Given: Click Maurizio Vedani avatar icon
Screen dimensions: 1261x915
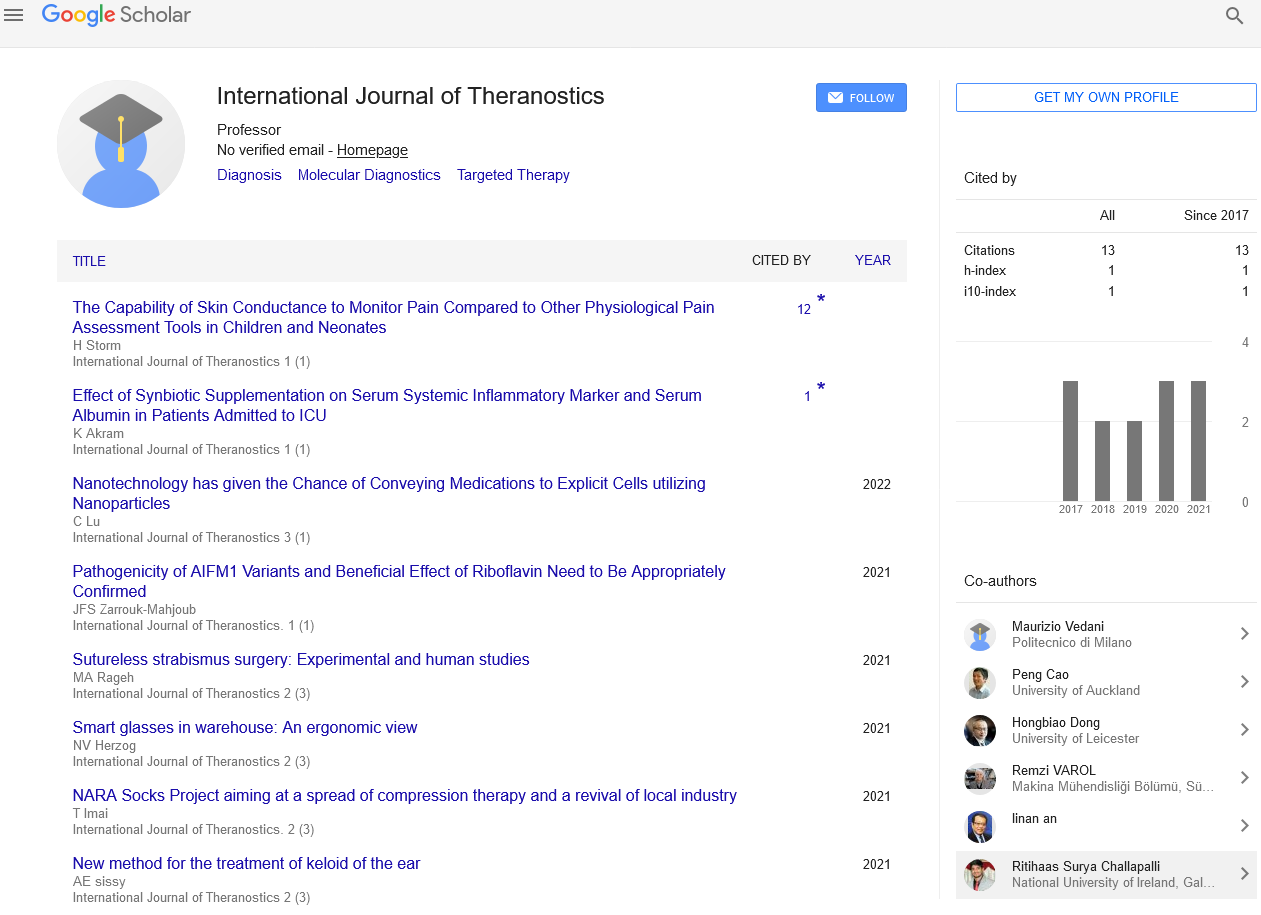Looking at the screenshot, I should [980, 635].
